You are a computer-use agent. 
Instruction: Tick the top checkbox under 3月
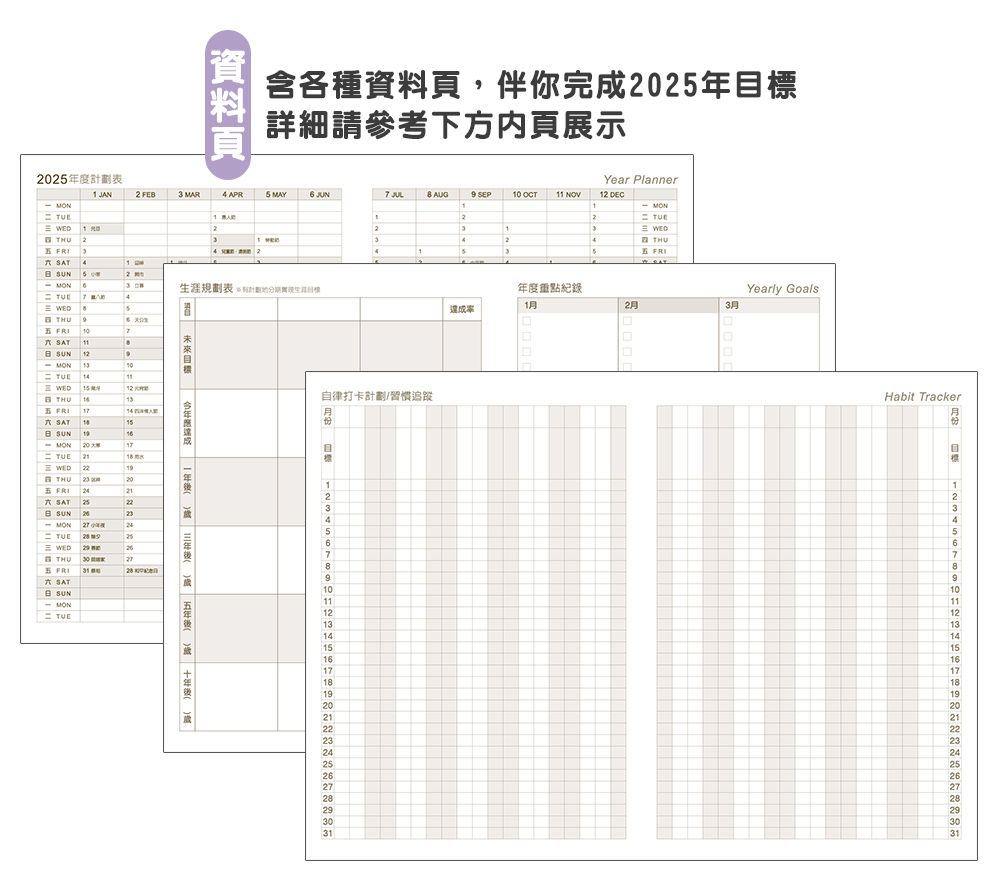point(728,321)
